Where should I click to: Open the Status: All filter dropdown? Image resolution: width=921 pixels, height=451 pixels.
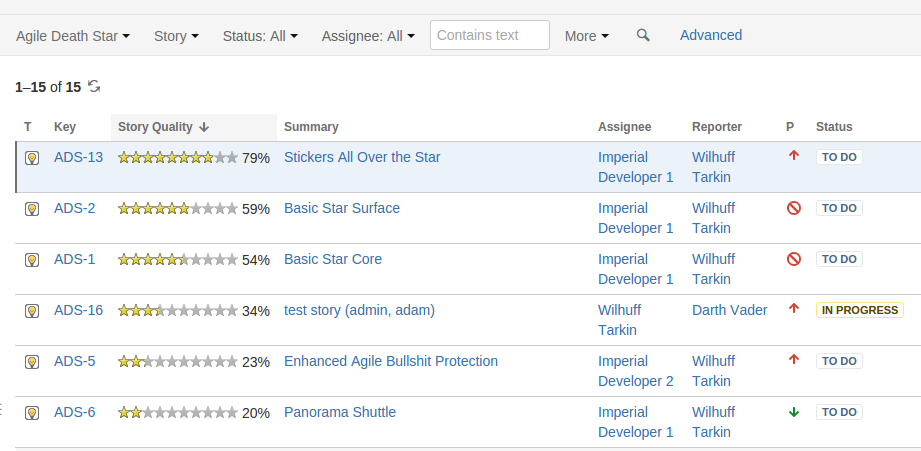[x=260, y=36]
